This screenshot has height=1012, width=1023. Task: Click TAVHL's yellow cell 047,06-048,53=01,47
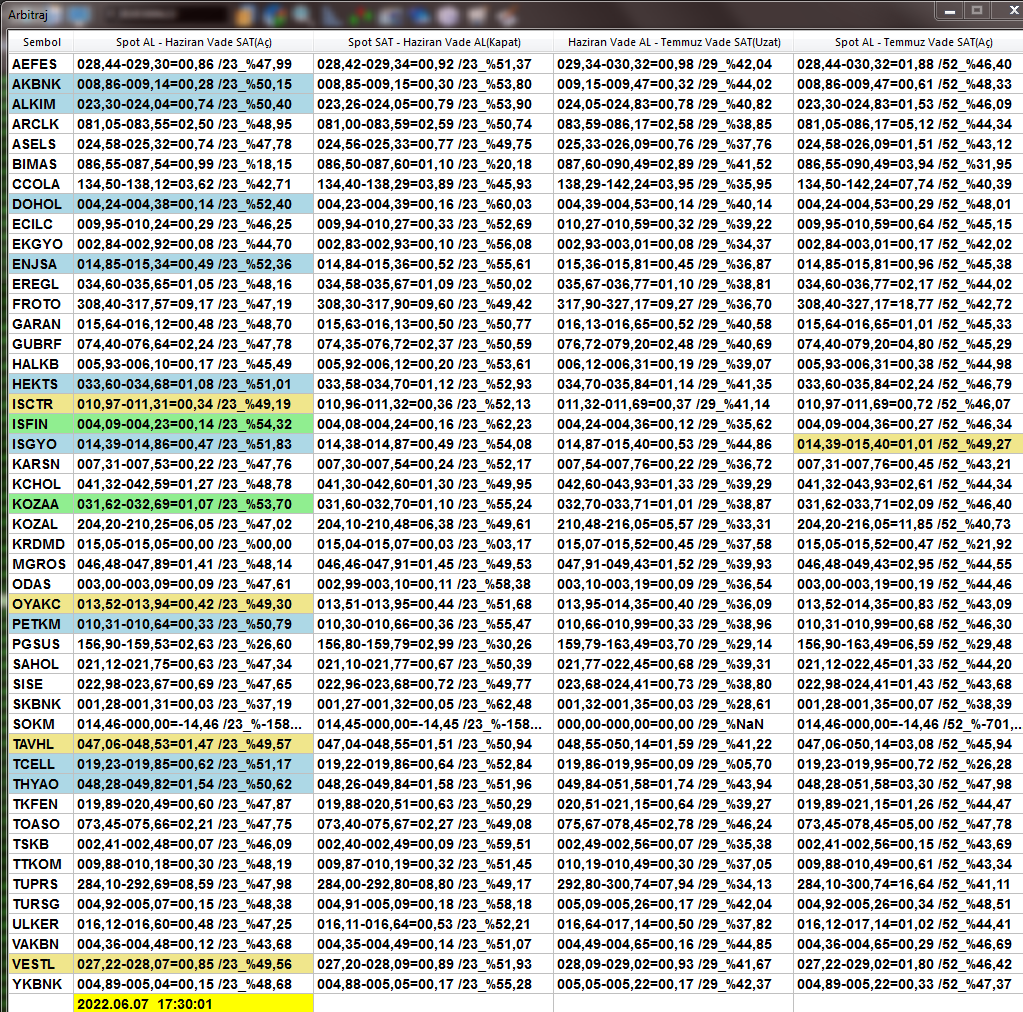pyautogui.click(x=194, y=744)
